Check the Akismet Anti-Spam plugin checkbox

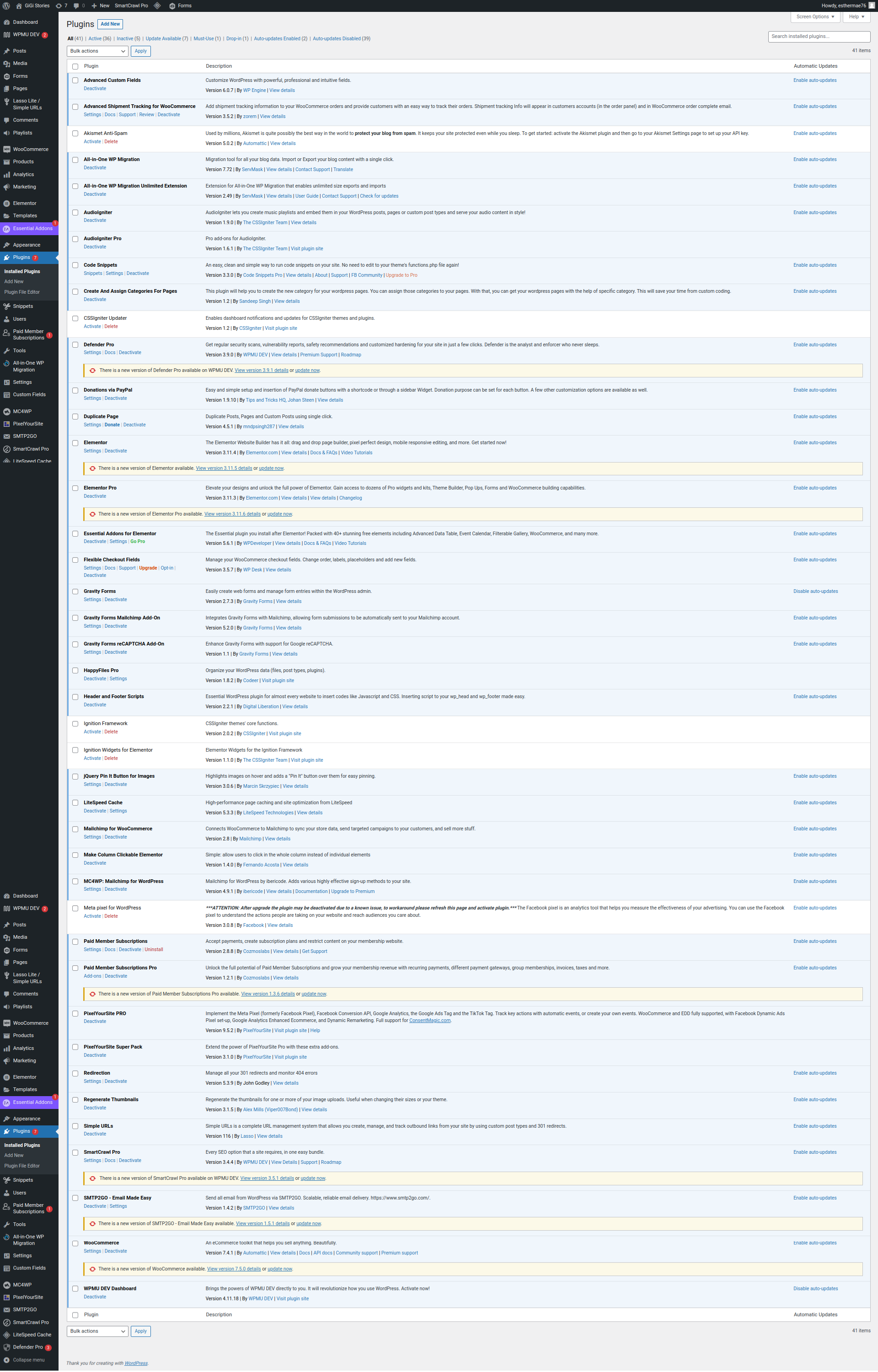pyautogui.click(x=75, y=134)
